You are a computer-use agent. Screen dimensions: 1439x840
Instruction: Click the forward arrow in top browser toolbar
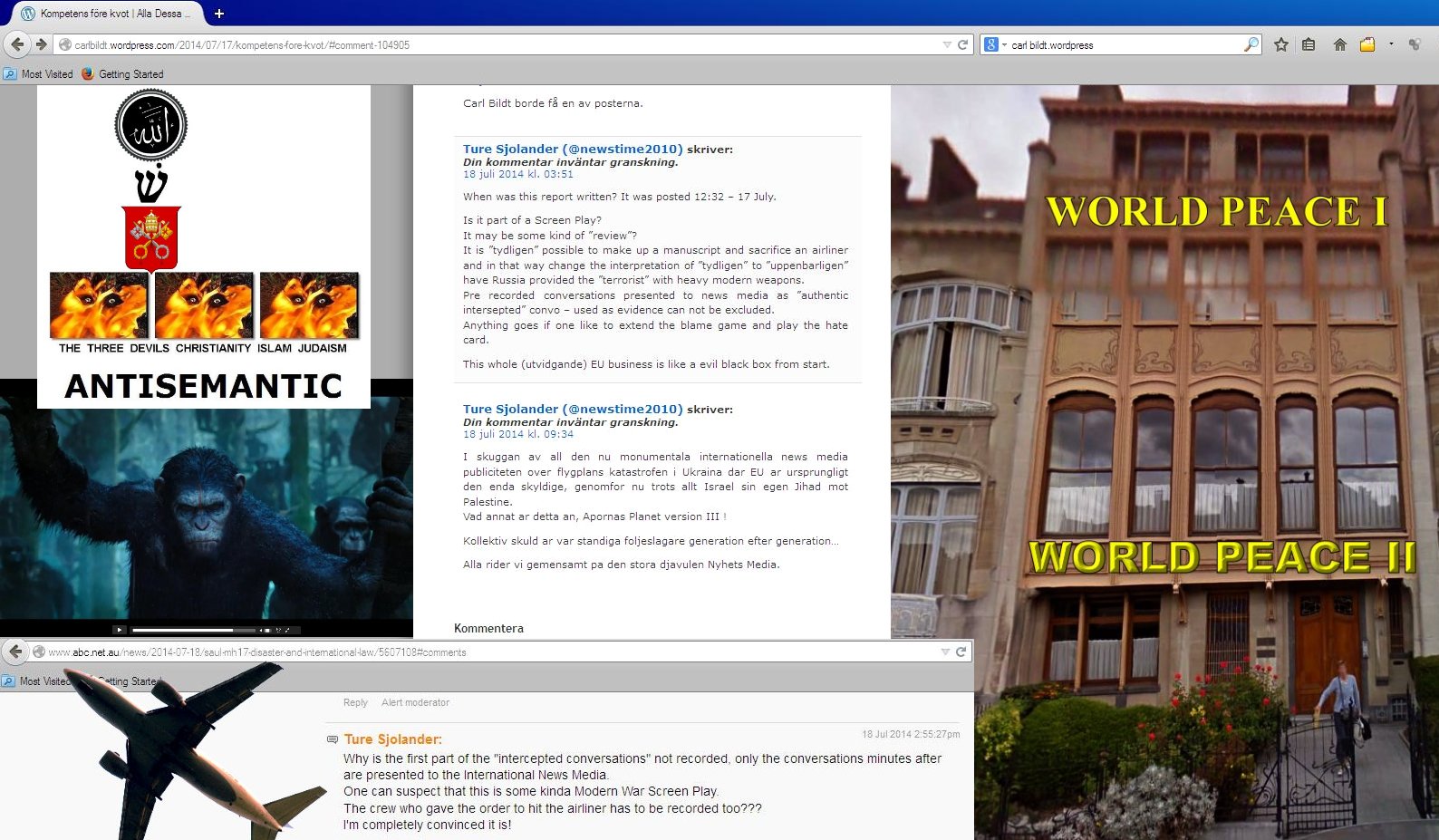(41, 44)
